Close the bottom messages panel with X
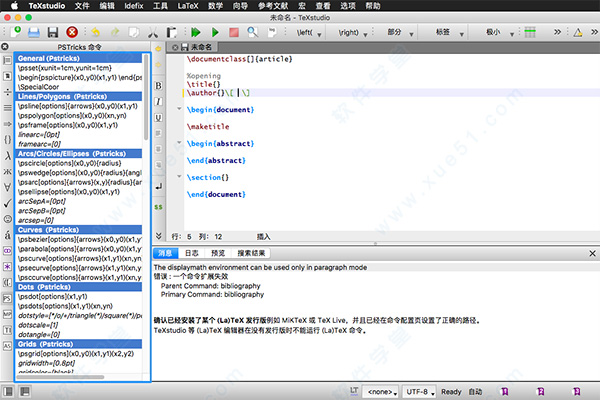This screenshot has height=400, width=600. pyautogui.click(x=592, y=253)
